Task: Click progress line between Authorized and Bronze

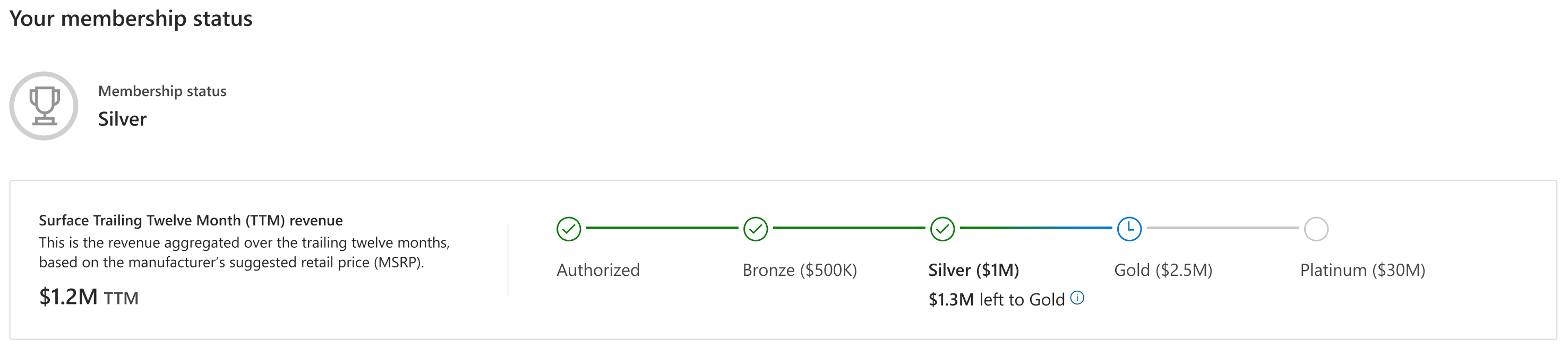Action: [x=662, y=228]
